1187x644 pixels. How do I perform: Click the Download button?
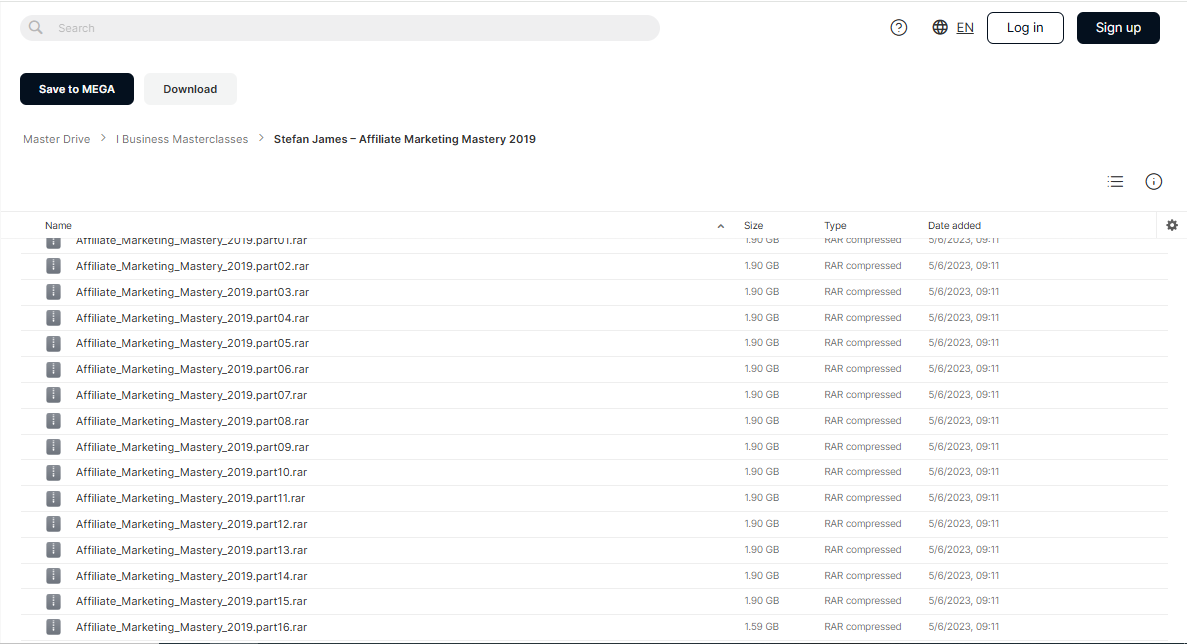point(190,89)
